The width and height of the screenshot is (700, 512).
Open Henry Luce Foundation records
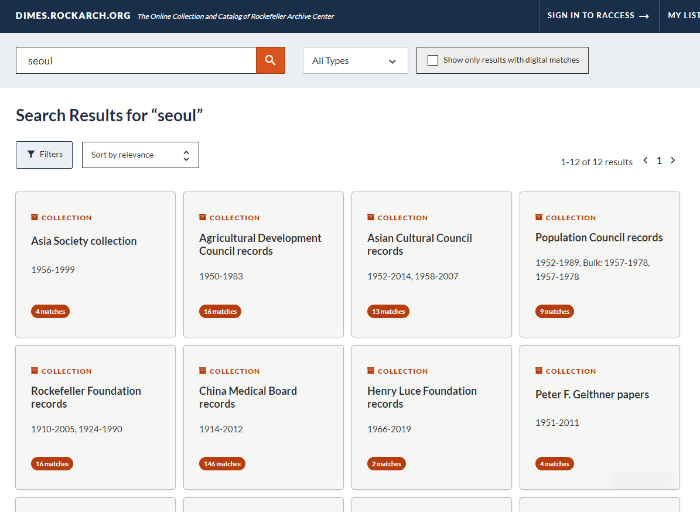422,397
